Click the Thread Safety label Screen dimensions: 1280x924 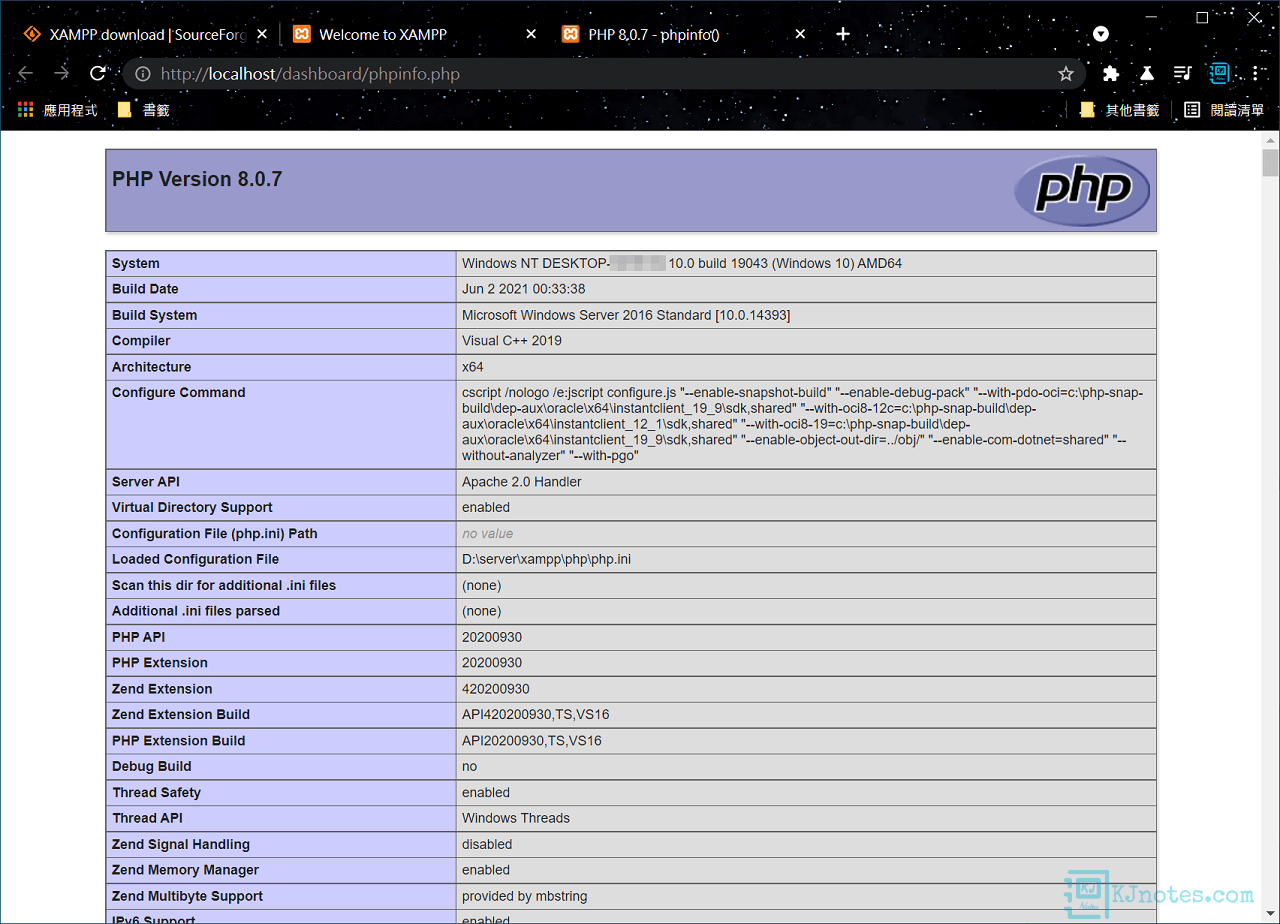[x=157, y=793]
